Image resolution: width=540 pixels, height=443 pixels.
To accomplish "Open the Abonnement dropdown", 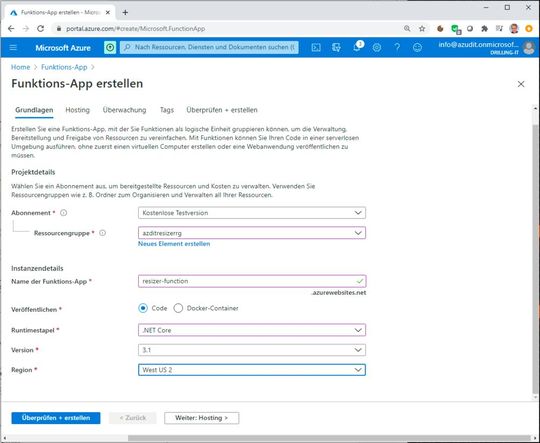I will (252, 213).
